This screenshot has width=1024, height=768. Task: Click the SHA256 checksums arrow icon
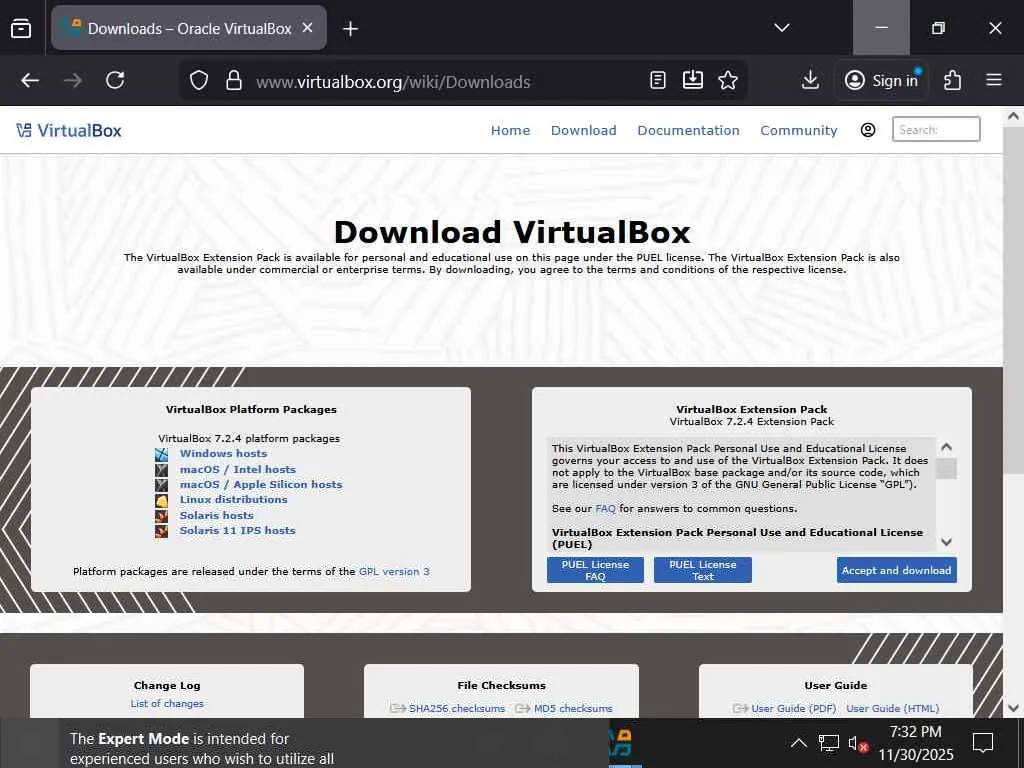click(x=398, y=709)
